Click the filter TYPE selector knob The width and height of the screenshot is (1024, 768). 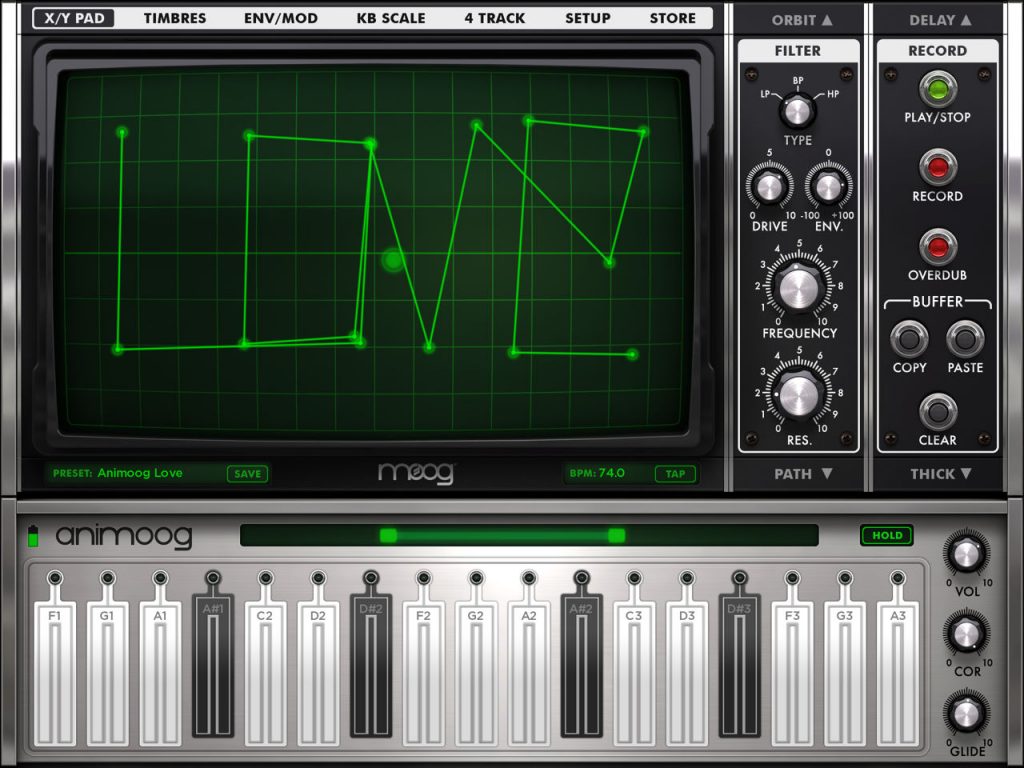coord(797,111)
